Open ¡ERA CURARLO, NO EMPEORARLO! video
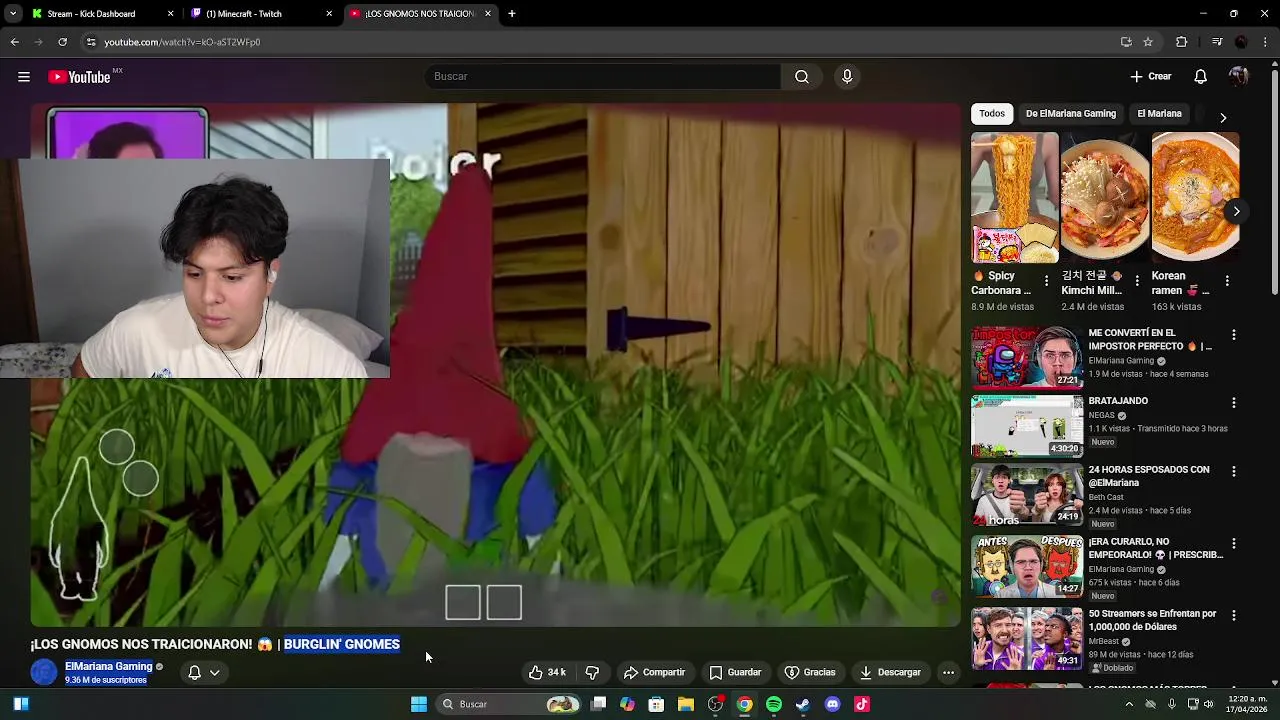The height and width of the screenshot is (720, 1280). click(x=1155, y=548)
